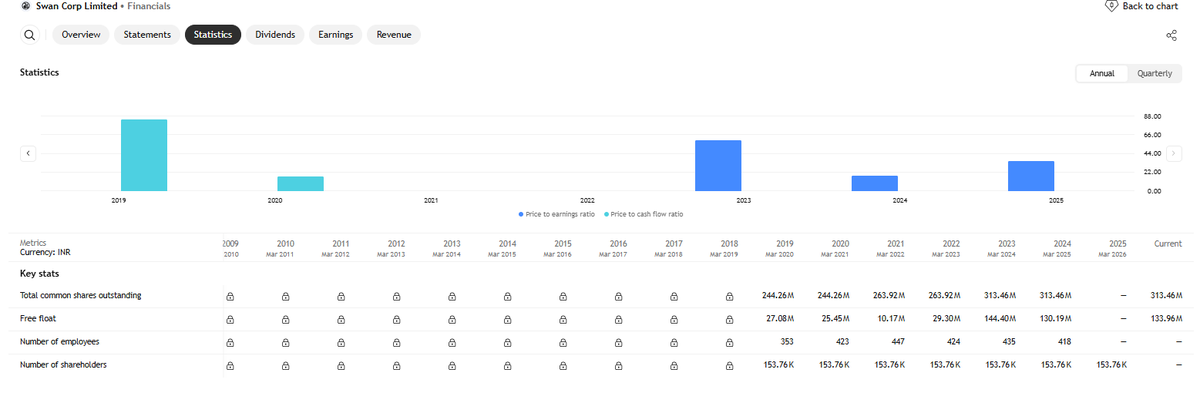Select the Number of shareholders row label
The width and height of the screenshot is (1200, 393).
point(63,365)
